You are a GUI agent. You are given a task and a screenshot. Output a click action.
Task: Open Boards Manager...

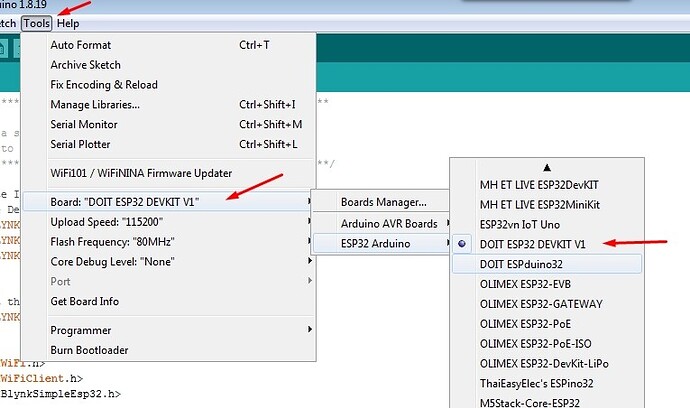[381, 202]
